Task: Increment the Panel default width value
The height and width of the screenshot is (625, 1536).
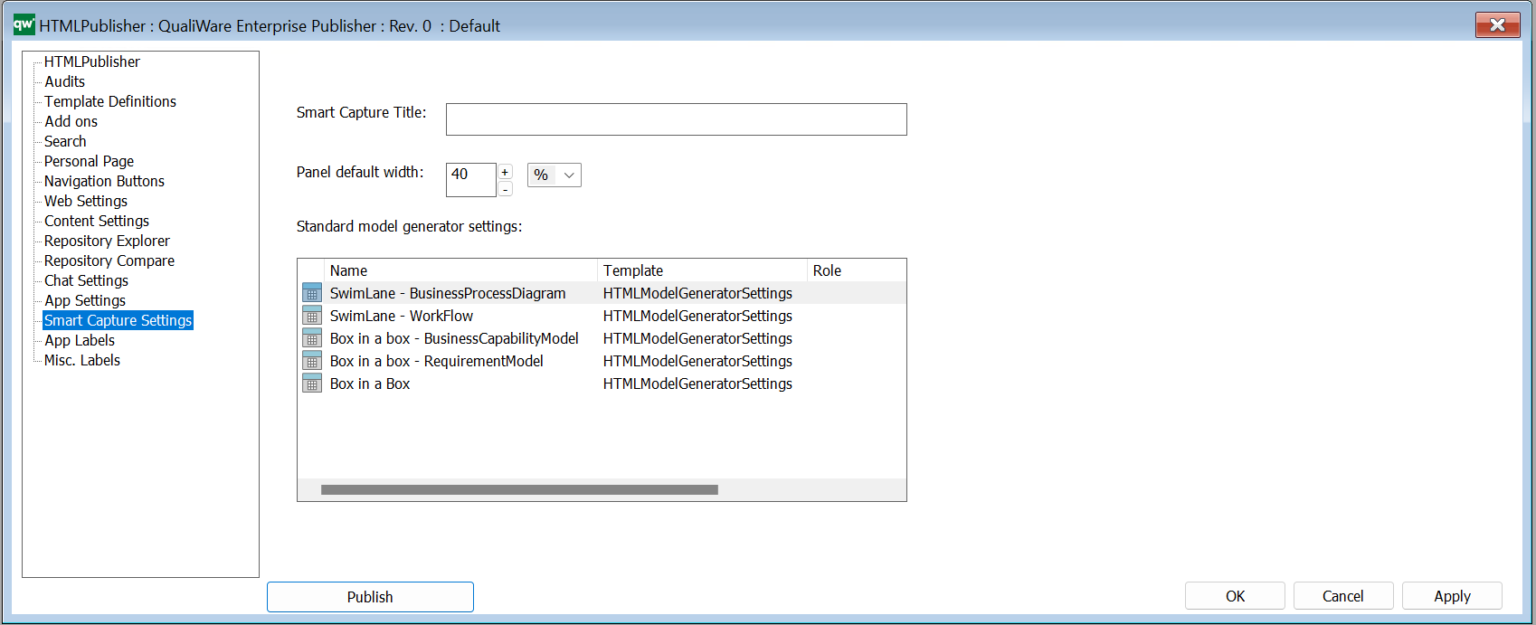Action: coord(505,171)
